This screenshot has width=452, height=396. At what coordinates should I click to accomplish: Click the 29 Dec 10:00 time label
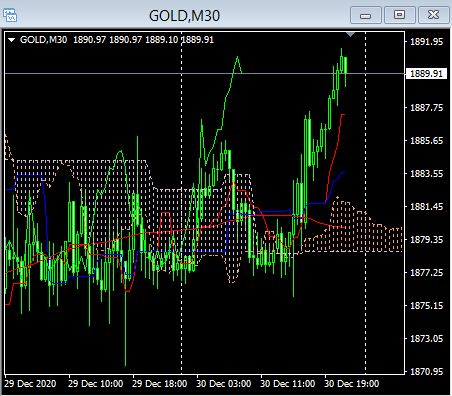(95, 384)
